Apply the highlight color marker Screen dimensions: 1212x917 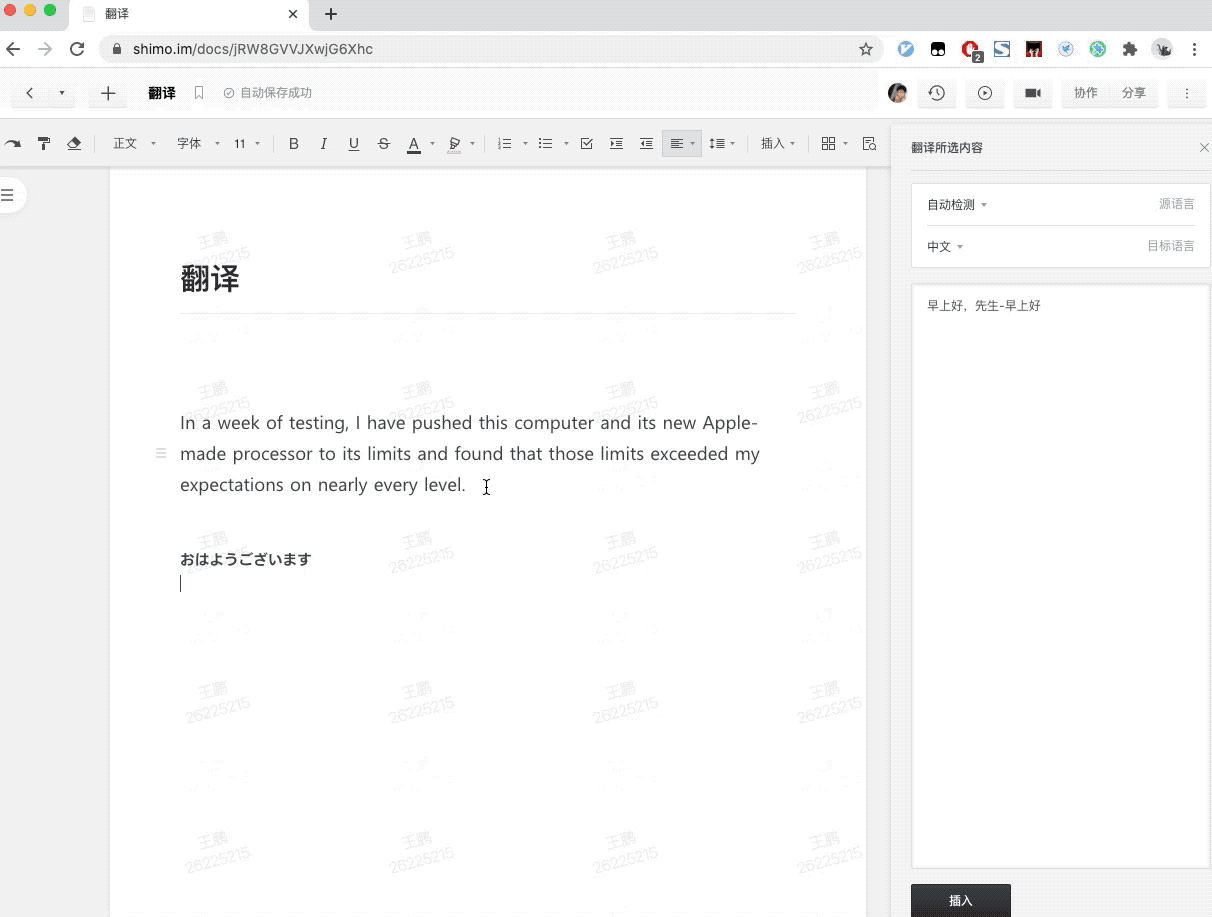[454, 144]
